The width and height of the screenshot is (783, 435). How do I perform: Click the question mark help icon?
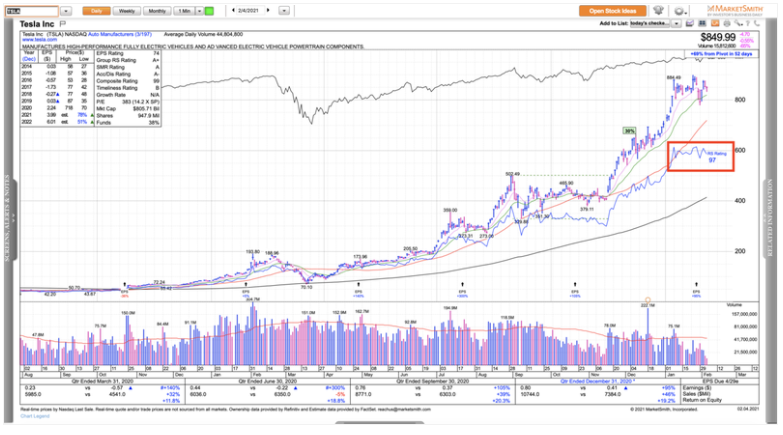point(749,23)
